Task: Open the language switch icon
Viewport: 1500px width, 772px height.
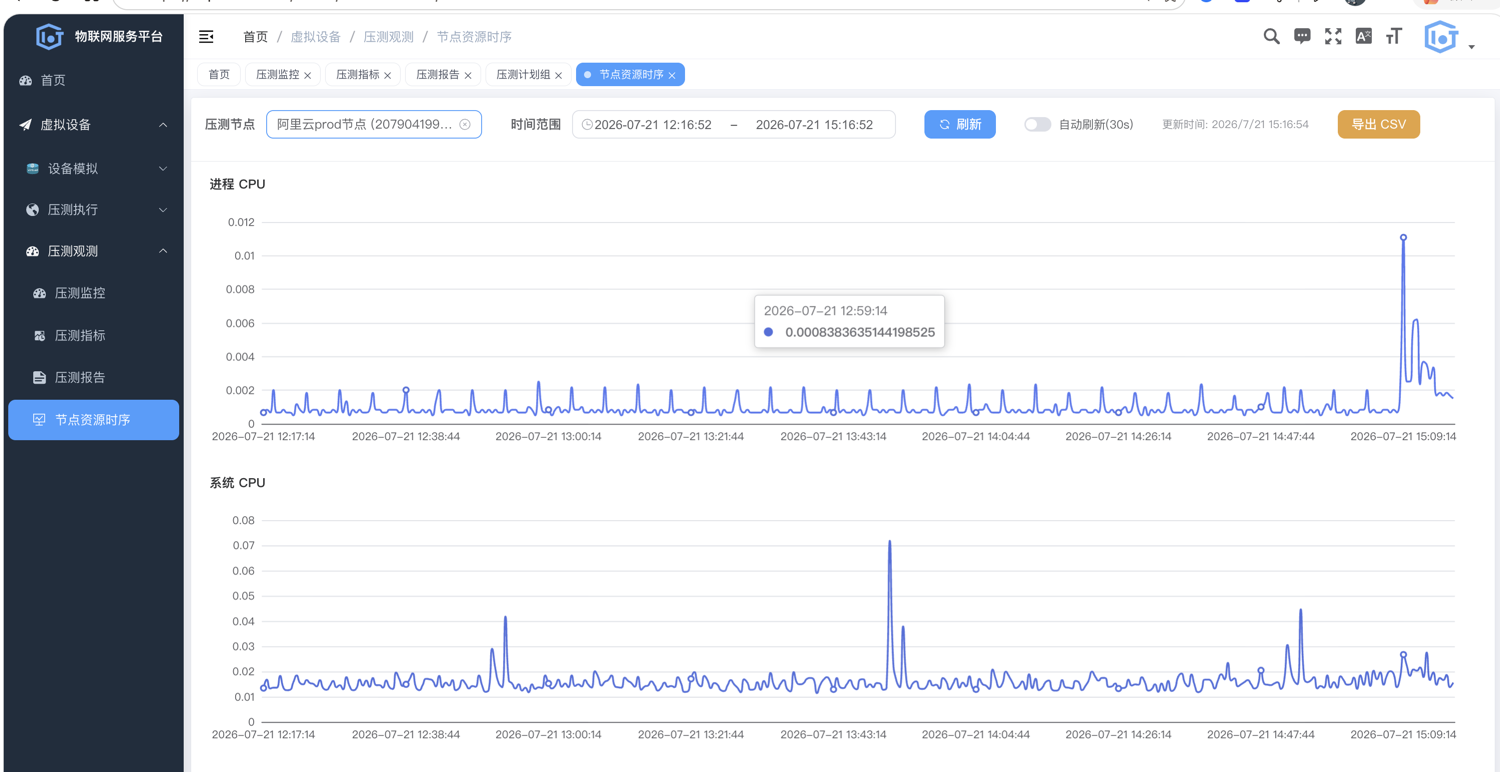Action: coord(1363,37)
